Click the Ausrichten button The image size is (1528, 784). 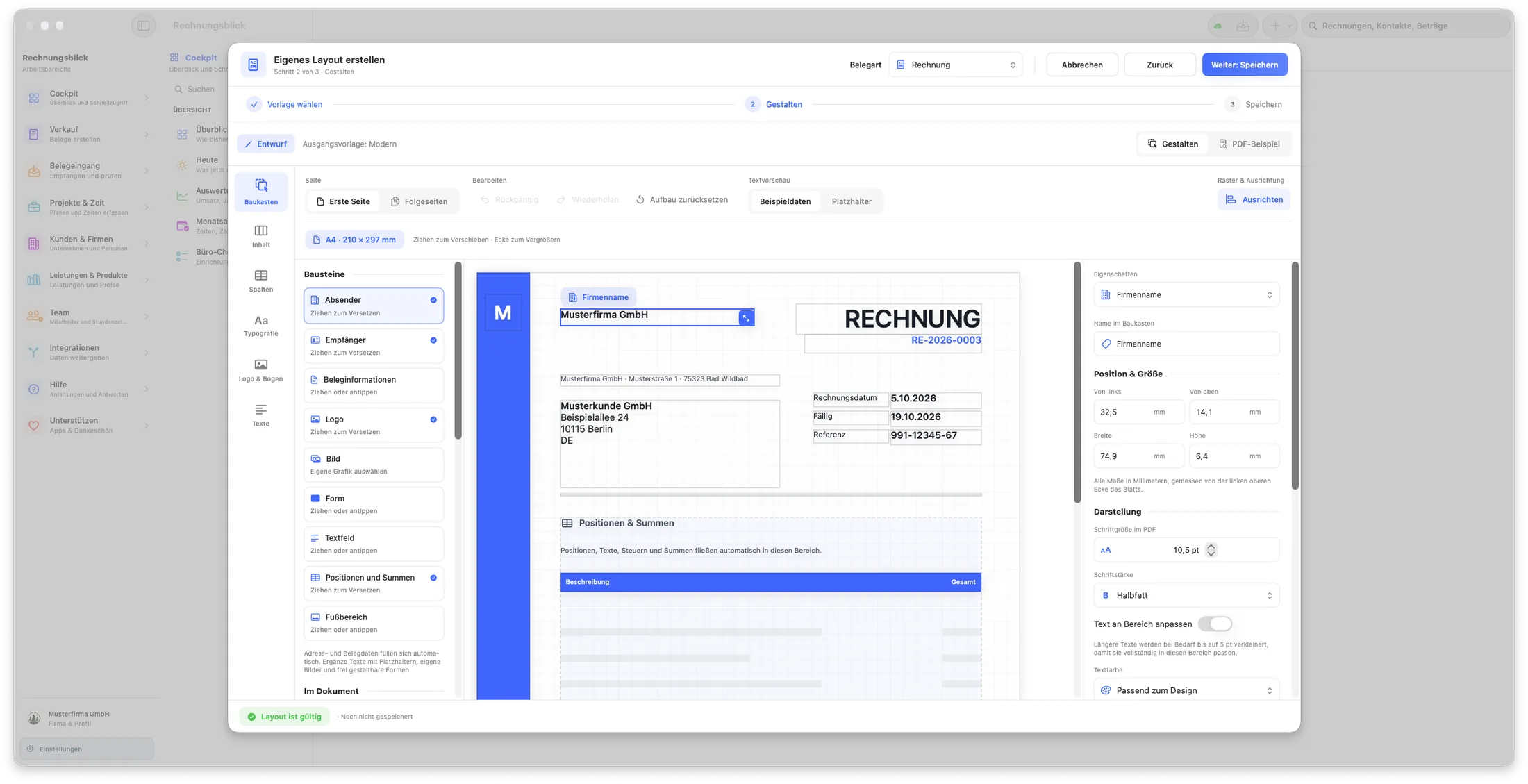(1254, 200)
